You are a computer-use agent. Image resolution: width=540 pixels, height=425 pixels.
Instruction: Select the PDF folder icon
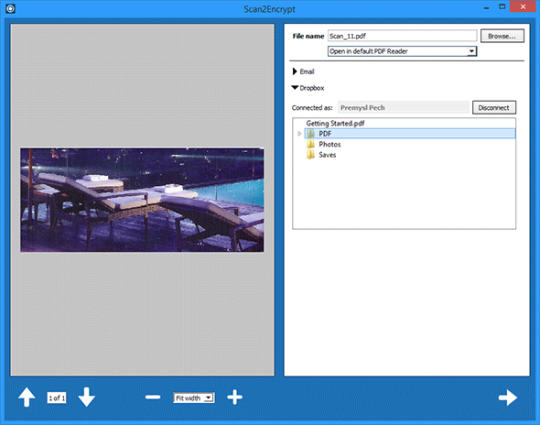(x=311, y=134)
